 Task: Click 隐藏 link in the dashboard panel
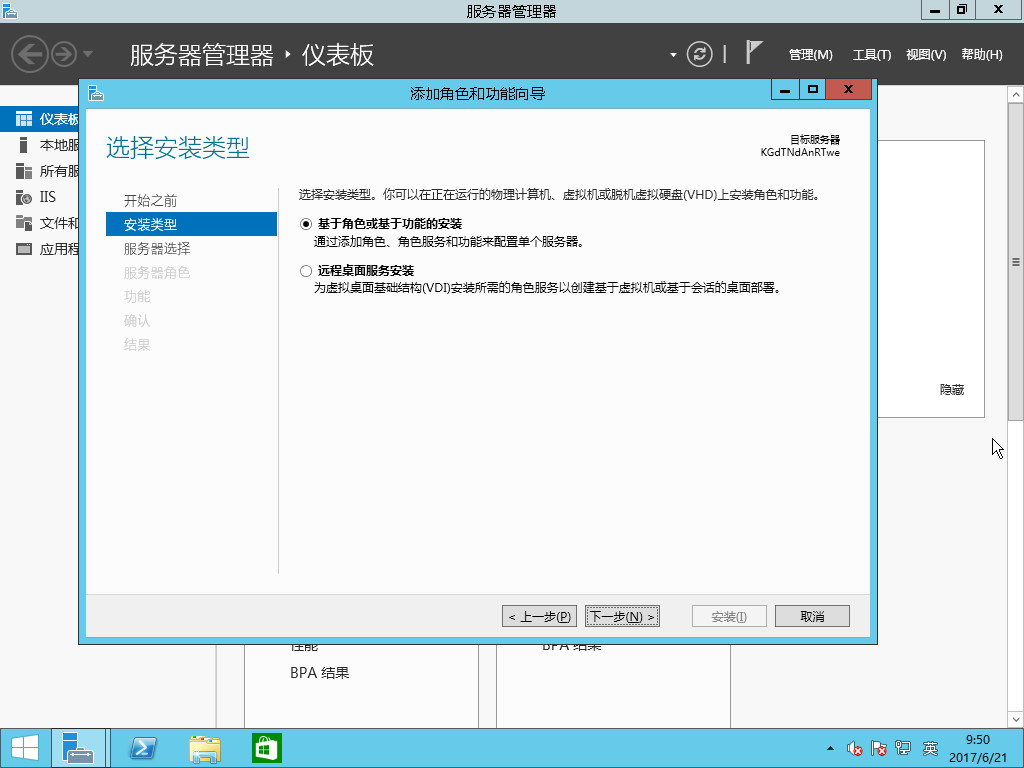click(952, 390)
